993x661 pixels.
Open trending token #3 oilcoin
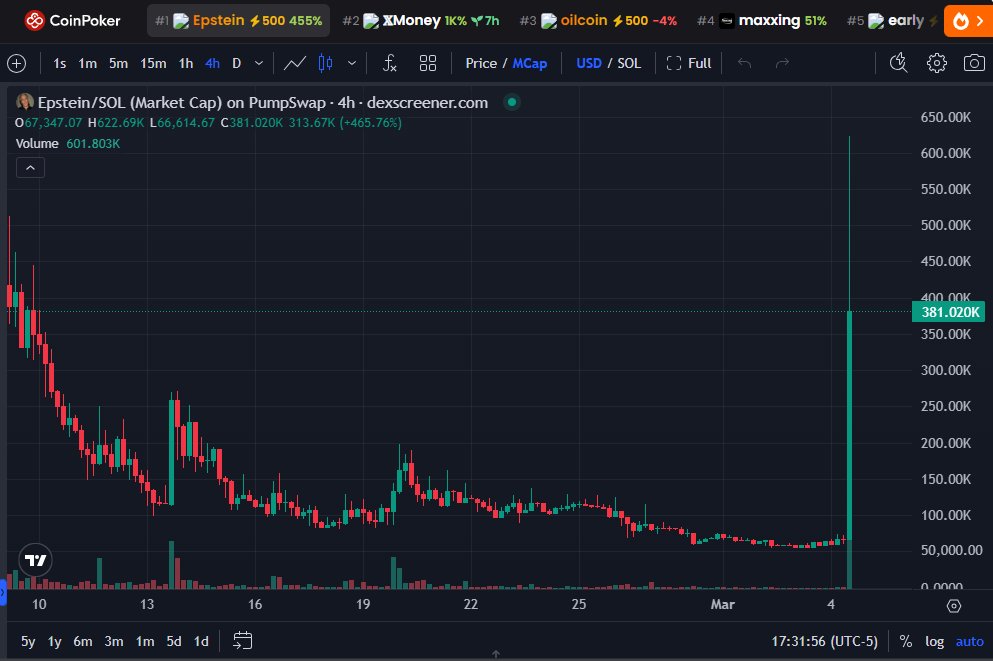tap(598, 21)
